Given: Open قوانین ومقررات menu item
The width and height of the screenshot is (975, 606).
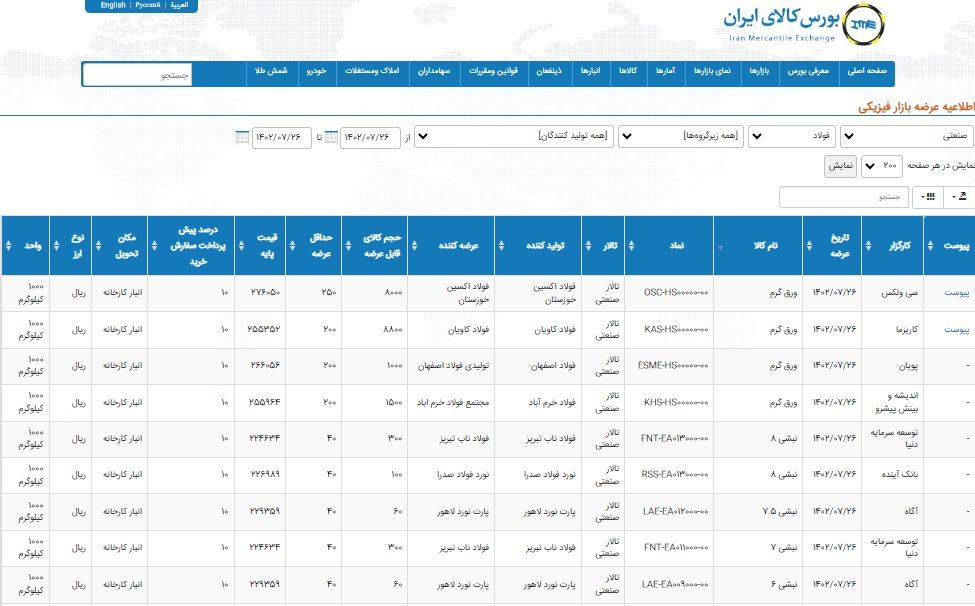Looking at the screenshot, I should [x=494, y=71].
